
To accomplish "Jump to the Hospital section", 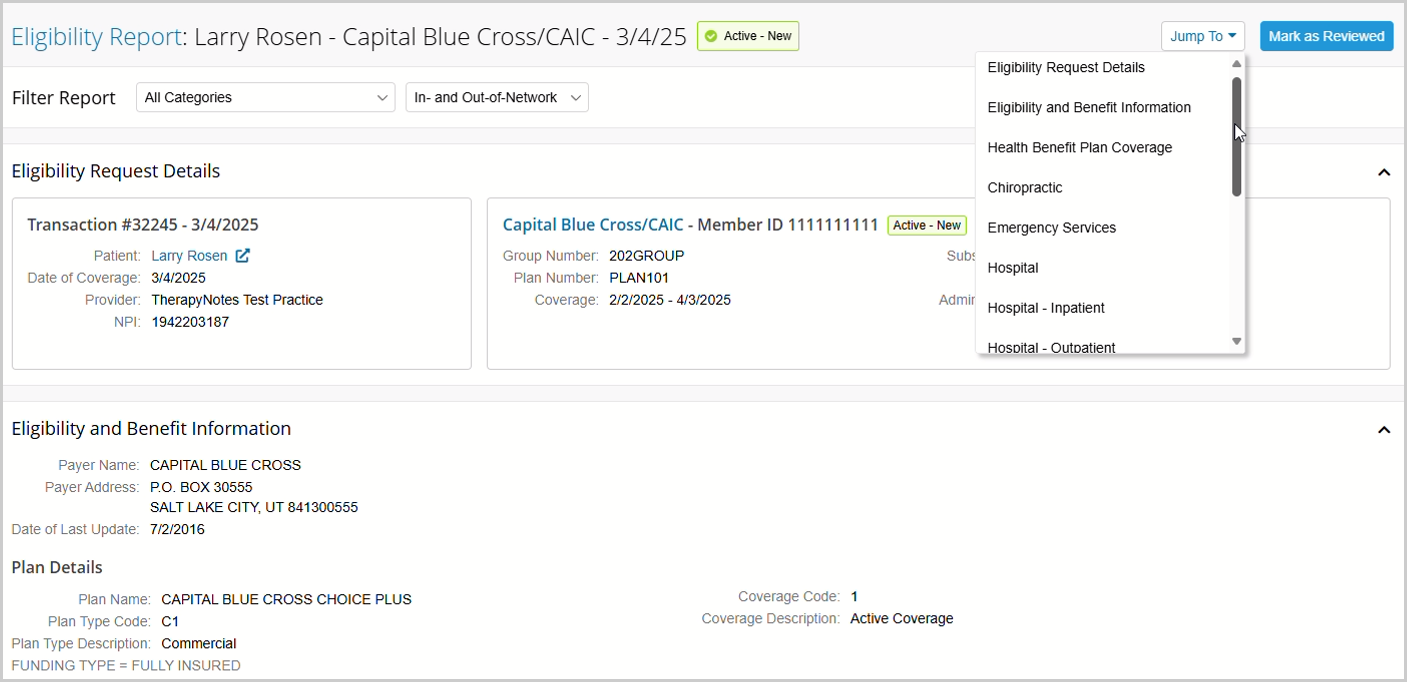I will click(1013, 268).
